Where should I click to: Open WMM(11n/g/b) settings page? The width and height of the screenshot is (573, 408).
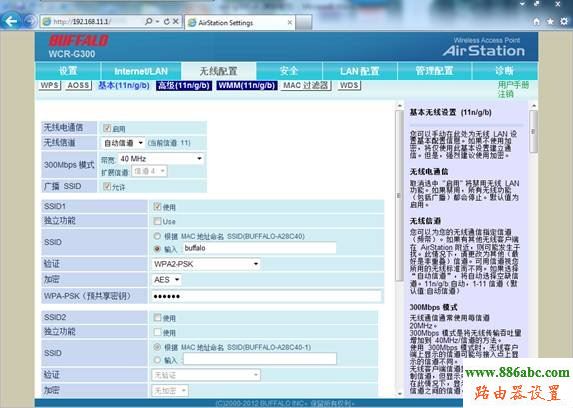(x=247, y=86)
